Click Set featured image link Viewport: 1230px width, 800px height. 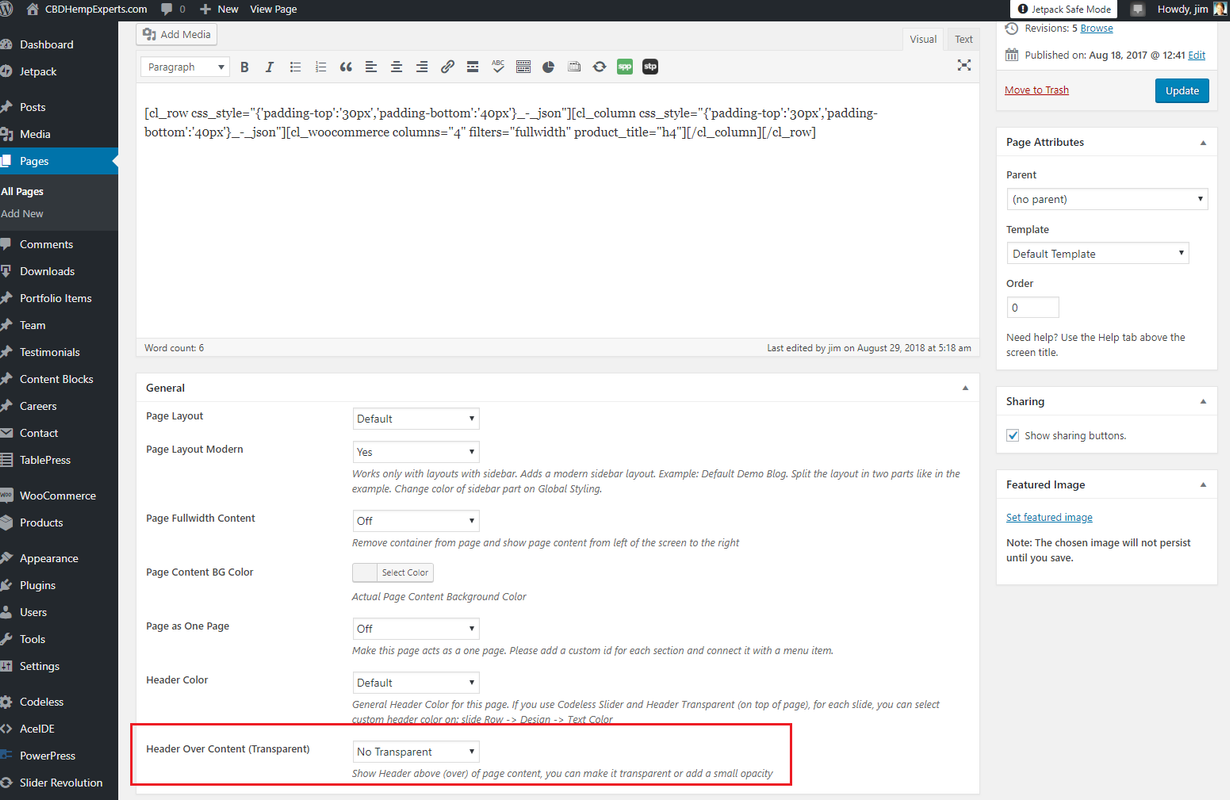[x=1049, y=518]
